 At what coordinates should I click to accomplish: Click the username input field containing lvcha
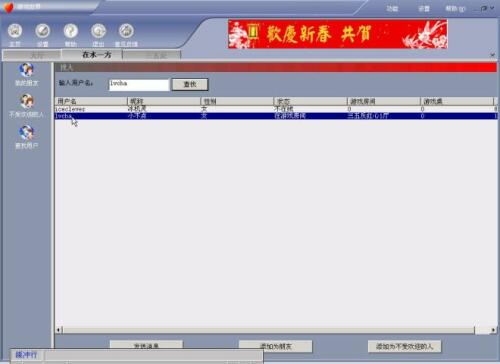[139, 85]
